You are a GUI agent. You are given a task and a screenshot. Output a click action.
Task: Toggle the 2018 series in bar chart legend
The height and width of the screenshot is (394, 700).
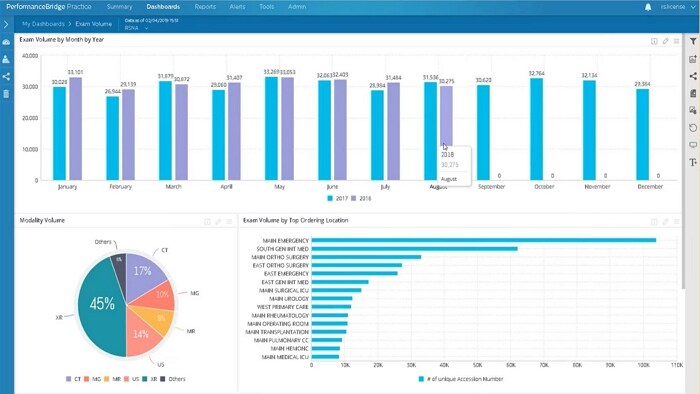361,199
